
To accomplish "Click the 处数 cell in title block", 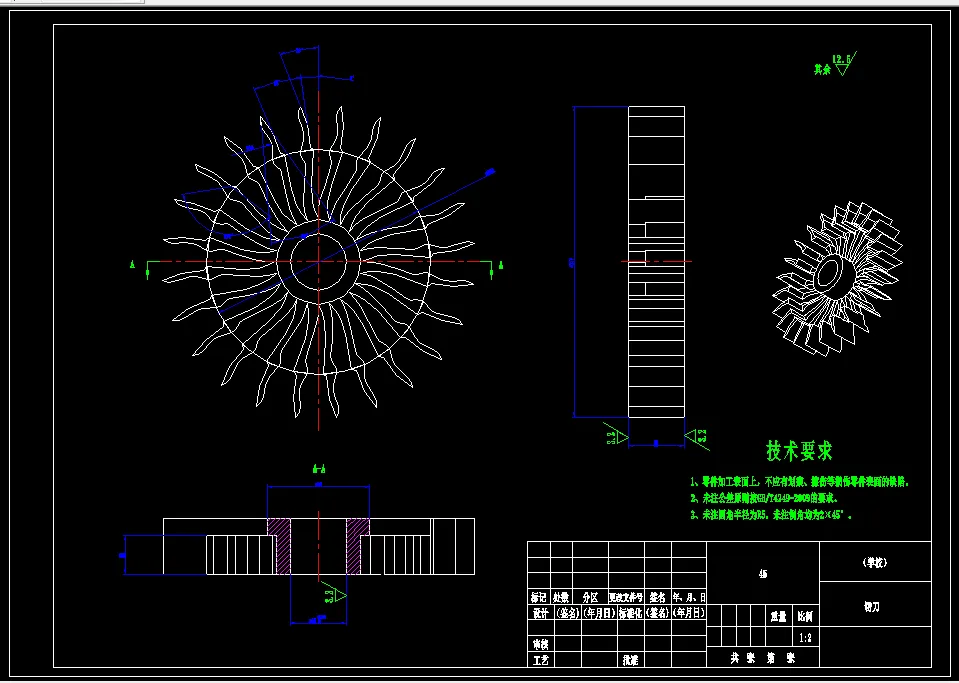I will point(561,597).
